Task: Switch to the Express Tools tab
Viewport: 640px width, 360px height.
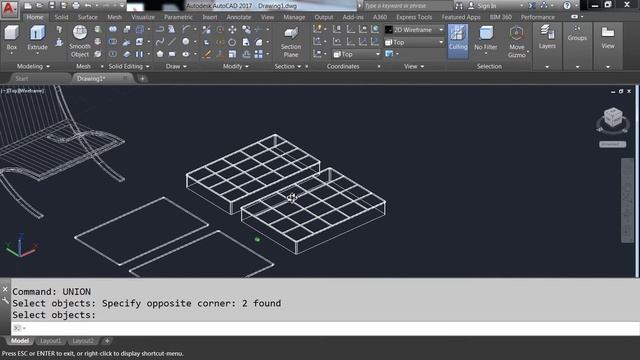Action: pyautogui.click(x=414, y=17)
